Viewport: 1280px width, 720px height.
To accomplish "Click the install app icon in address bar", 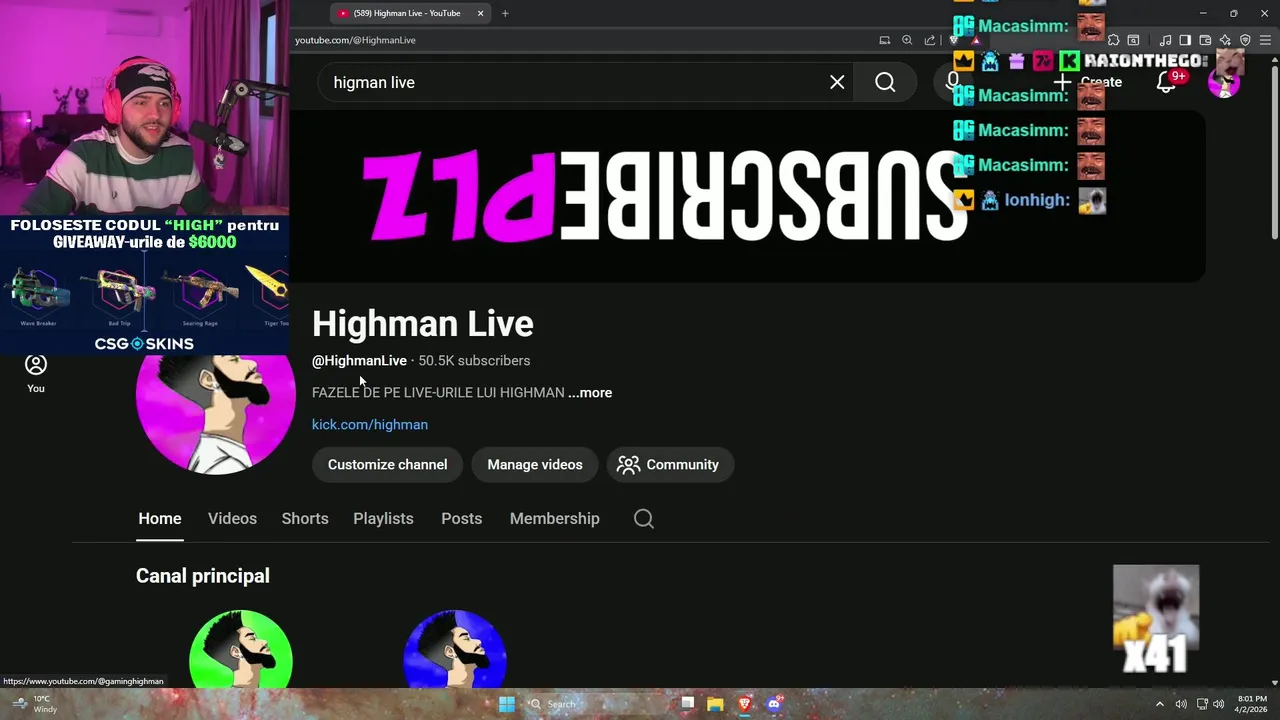I will [x=885, y=40].
